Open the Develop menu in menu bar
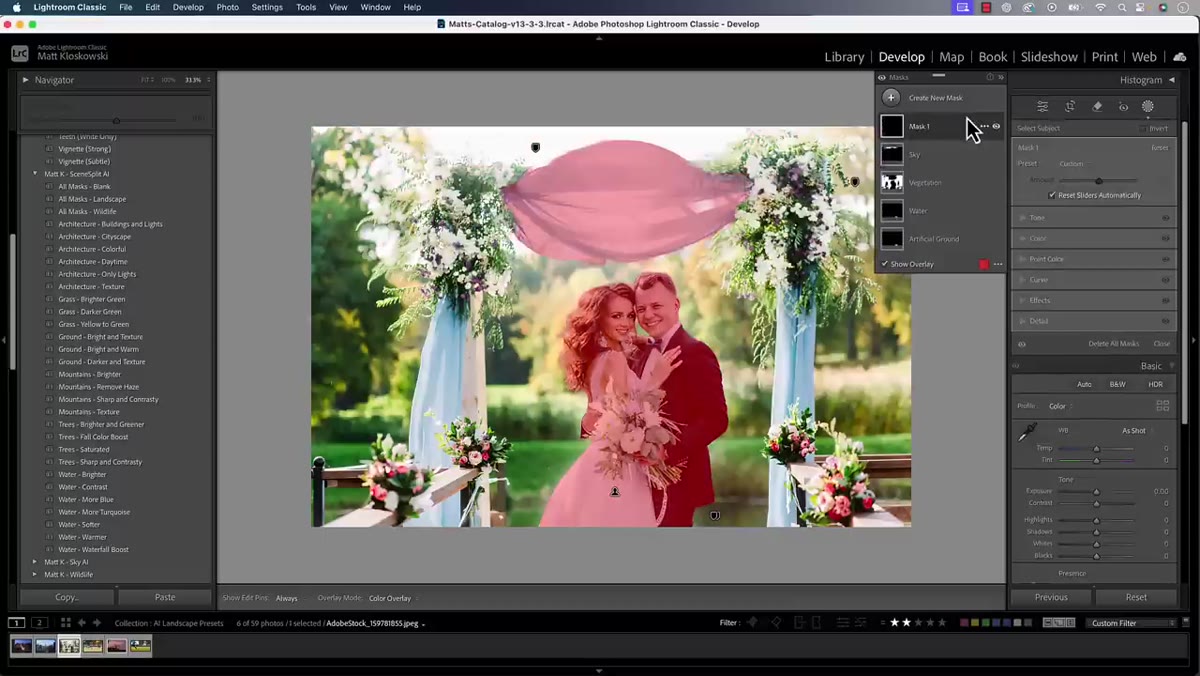This screenshot has height=676, width=1200. tap(188, 7)
